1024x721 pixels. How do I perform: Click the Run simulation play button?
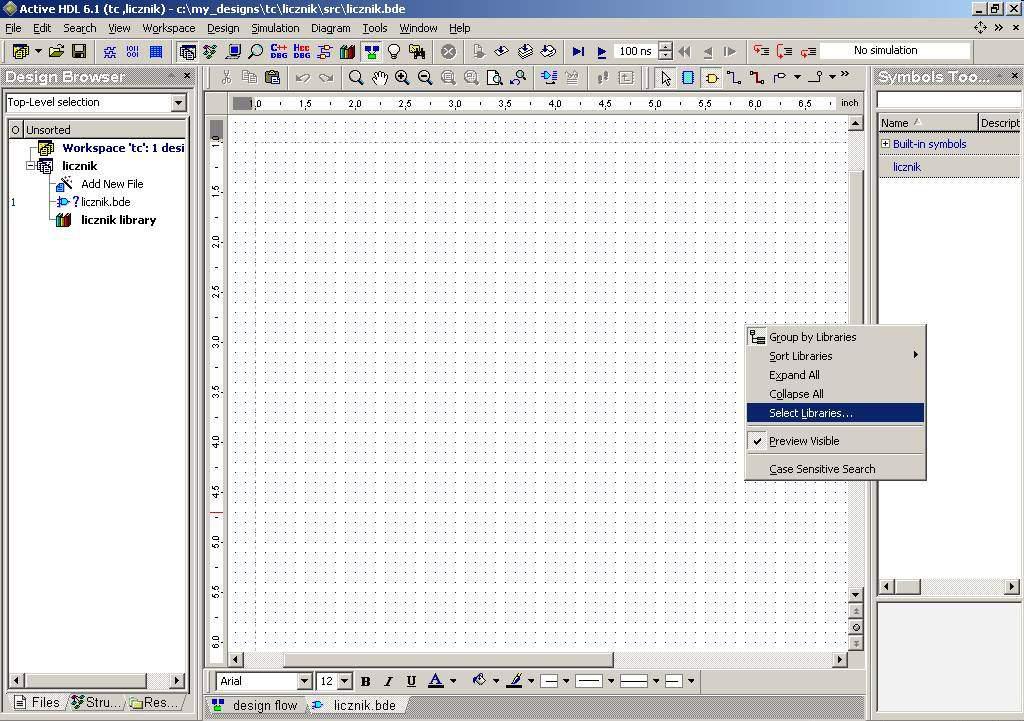click(x=601, y=51)
